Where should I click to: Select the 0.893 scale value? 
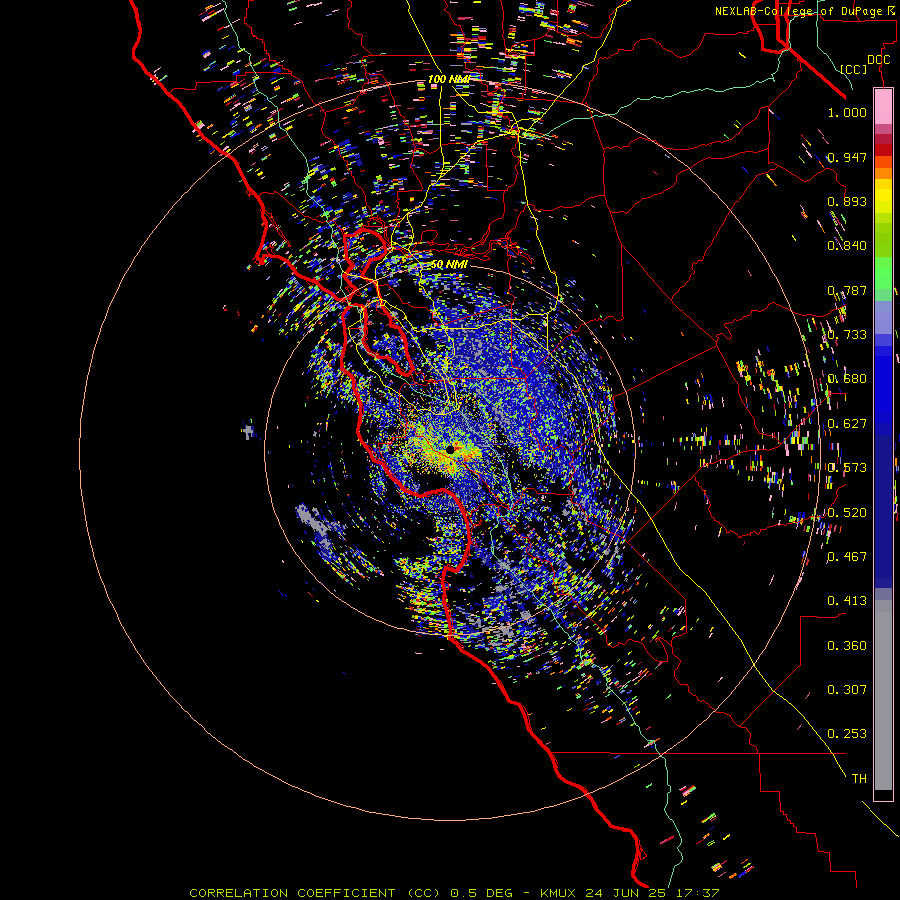[x=847, y=201]
